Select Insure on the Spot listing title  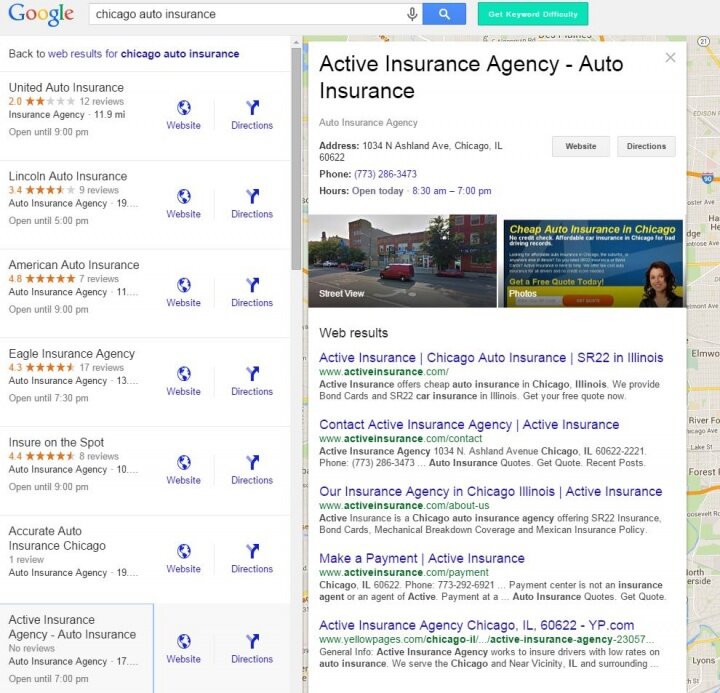56,442
